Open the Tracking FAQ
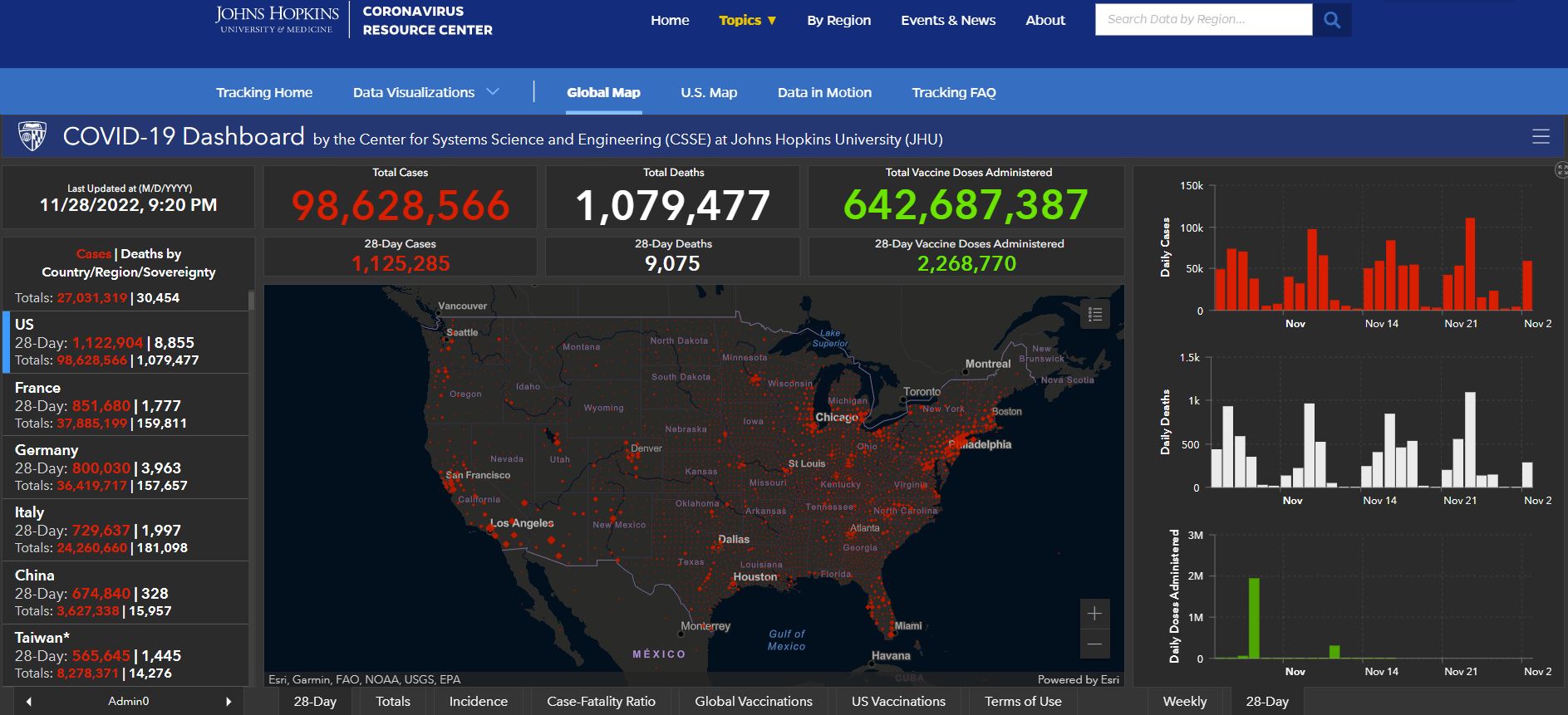This screenshot has width=1568, height=715. (x=954, y=92)
